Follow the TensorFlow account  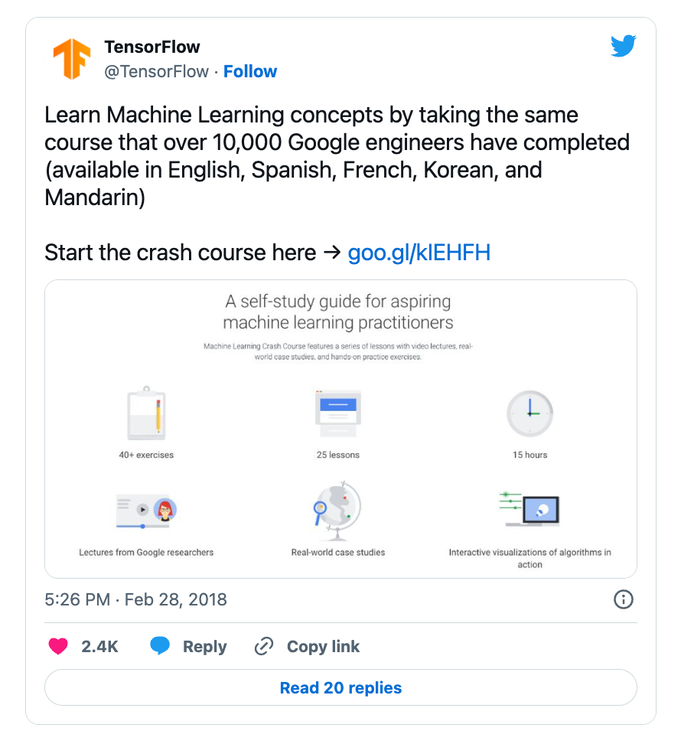click(x=250, y=71)
